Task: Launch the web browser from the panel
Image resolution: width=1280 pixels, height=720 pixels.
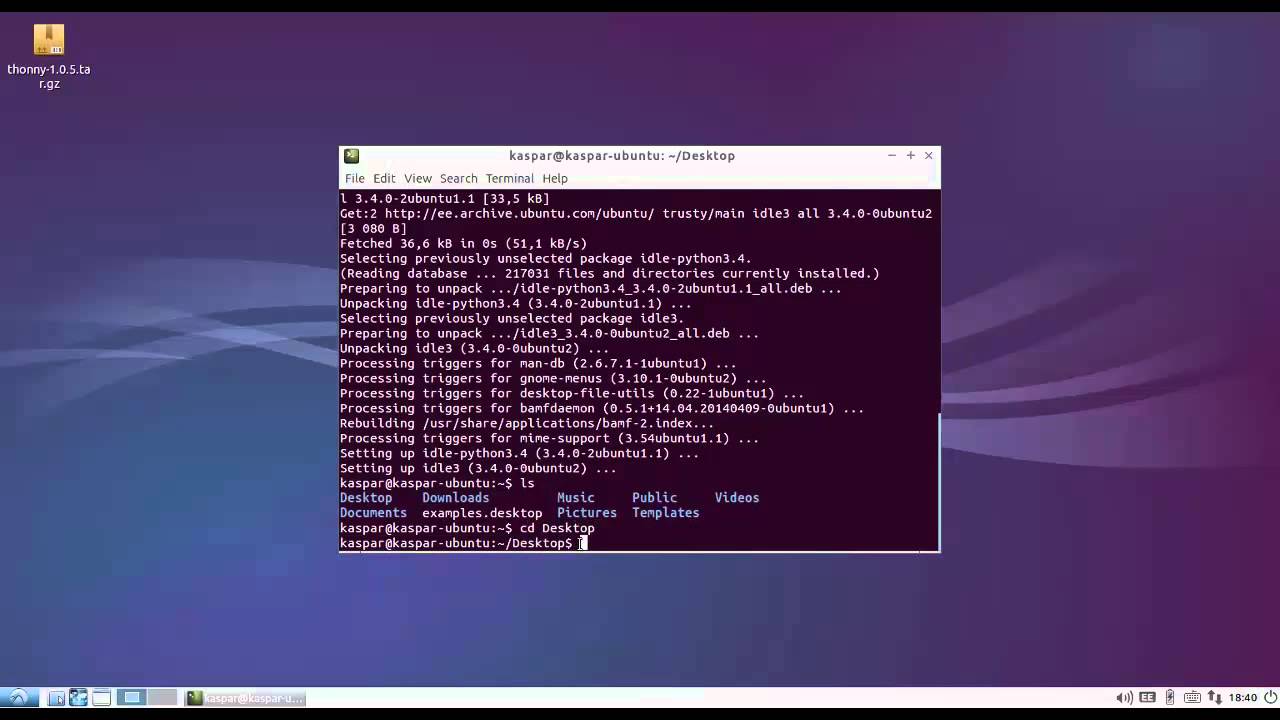Action: pos(78,697)
